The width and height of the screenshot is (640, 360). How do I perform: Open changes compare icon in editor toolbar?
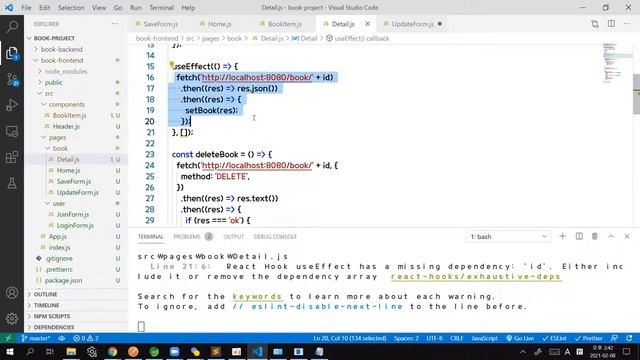595,24
